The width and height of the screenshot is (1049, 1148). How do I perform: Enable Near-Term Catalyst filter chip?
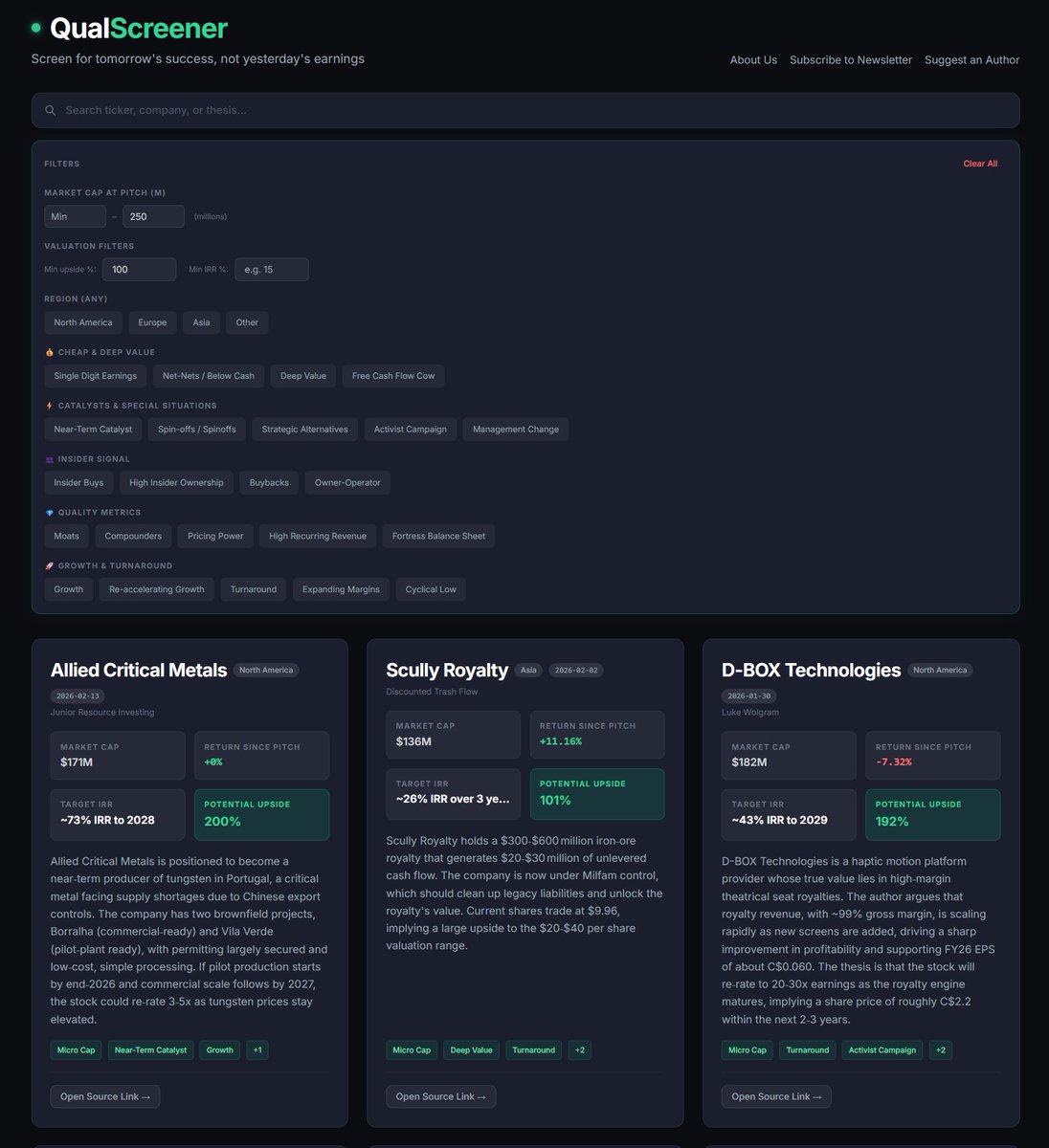(x=93, y=430)
